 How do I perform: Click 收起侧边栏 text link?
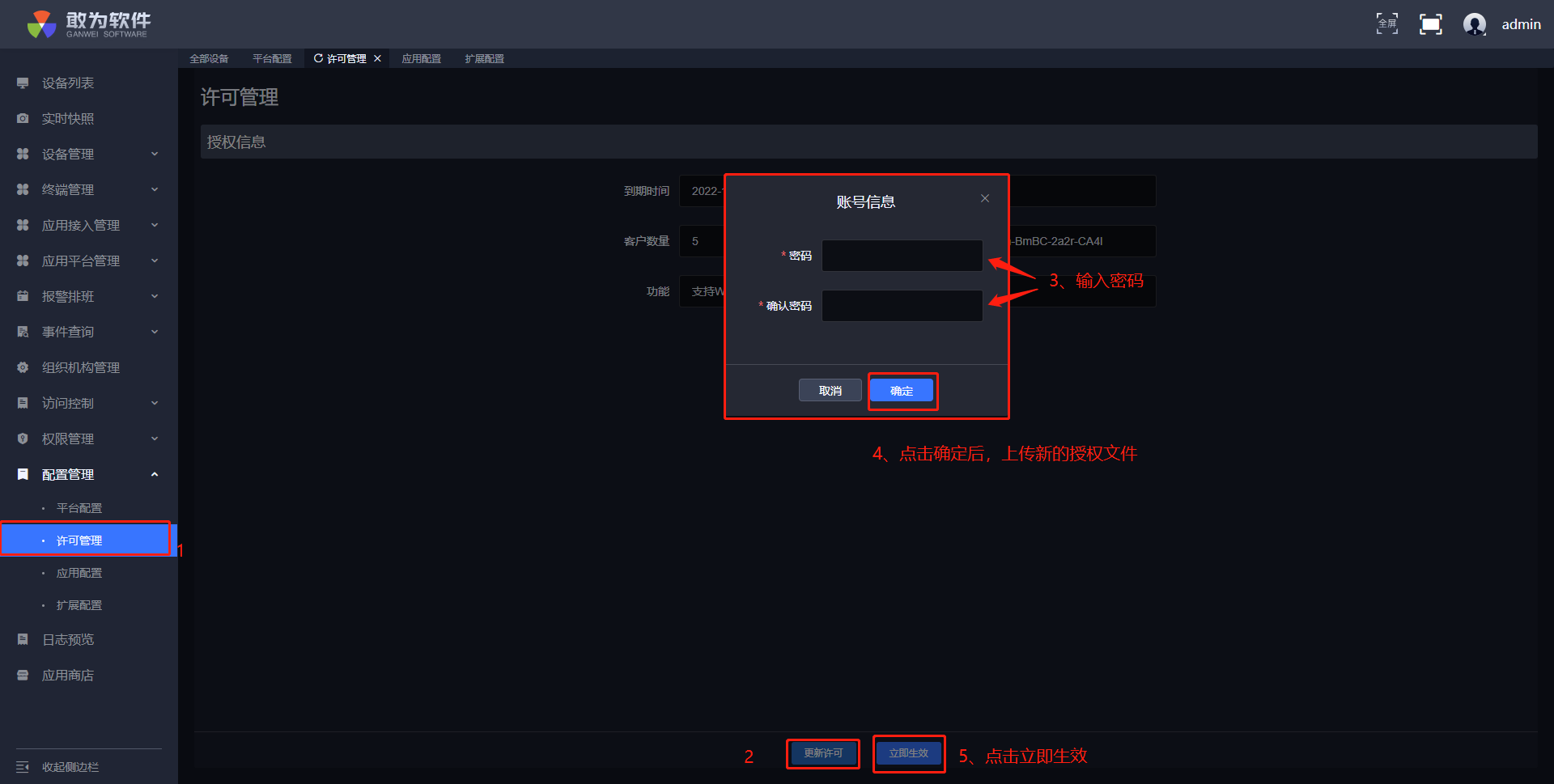70,767
